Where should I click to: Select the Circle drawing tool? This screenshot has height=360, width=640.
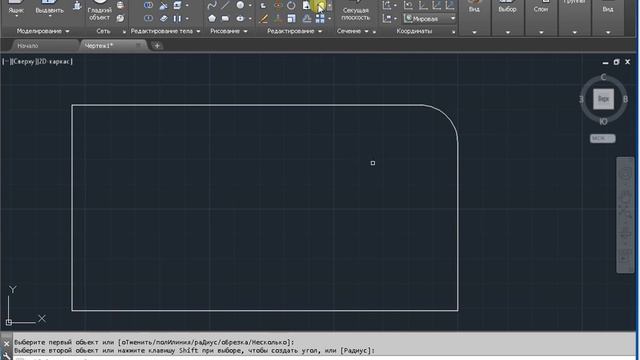240,5
